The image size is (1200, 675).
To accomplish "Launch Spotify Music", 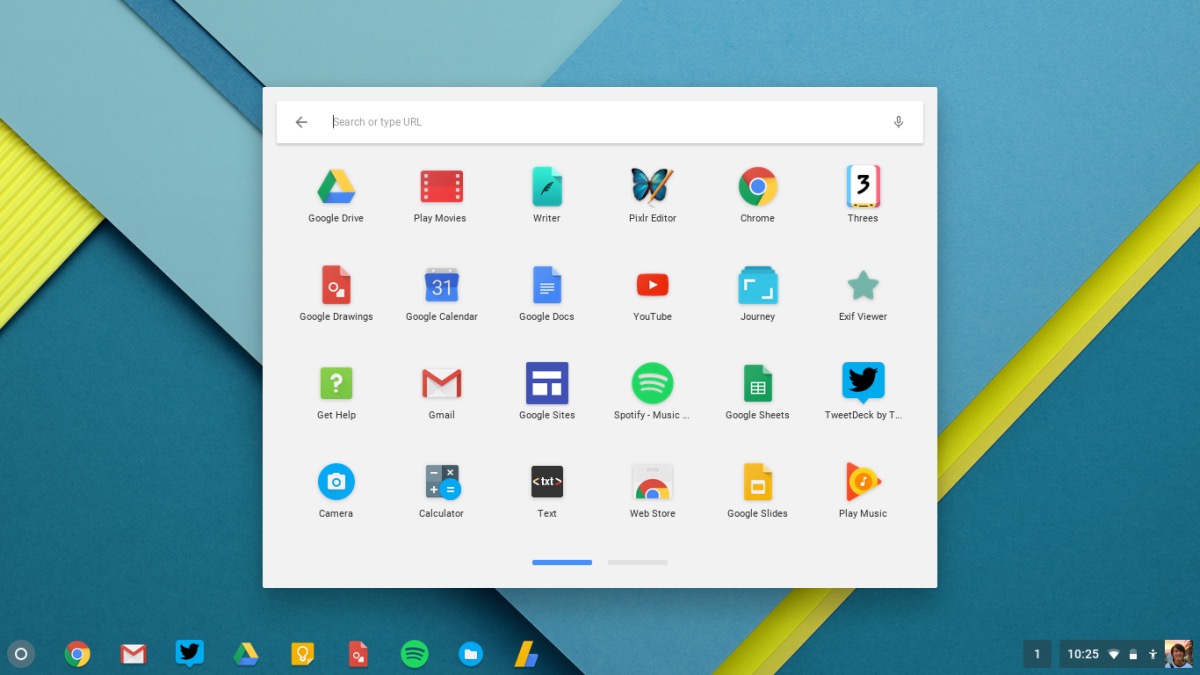I will [651, 383].
